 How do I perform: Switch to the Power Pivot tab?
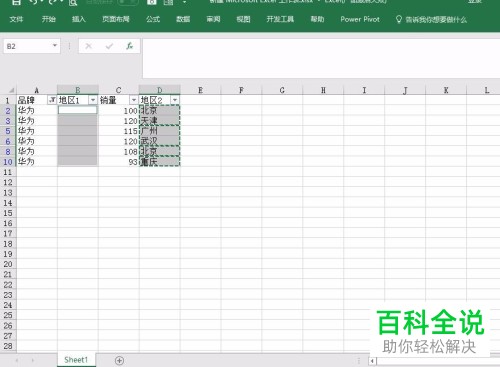pos(360,19)
